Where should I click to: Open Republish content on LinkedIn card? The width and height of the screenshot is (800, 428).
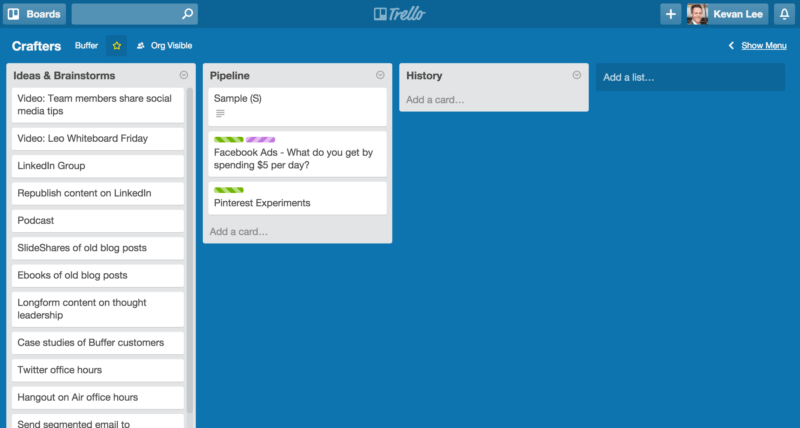click(98, 193)
